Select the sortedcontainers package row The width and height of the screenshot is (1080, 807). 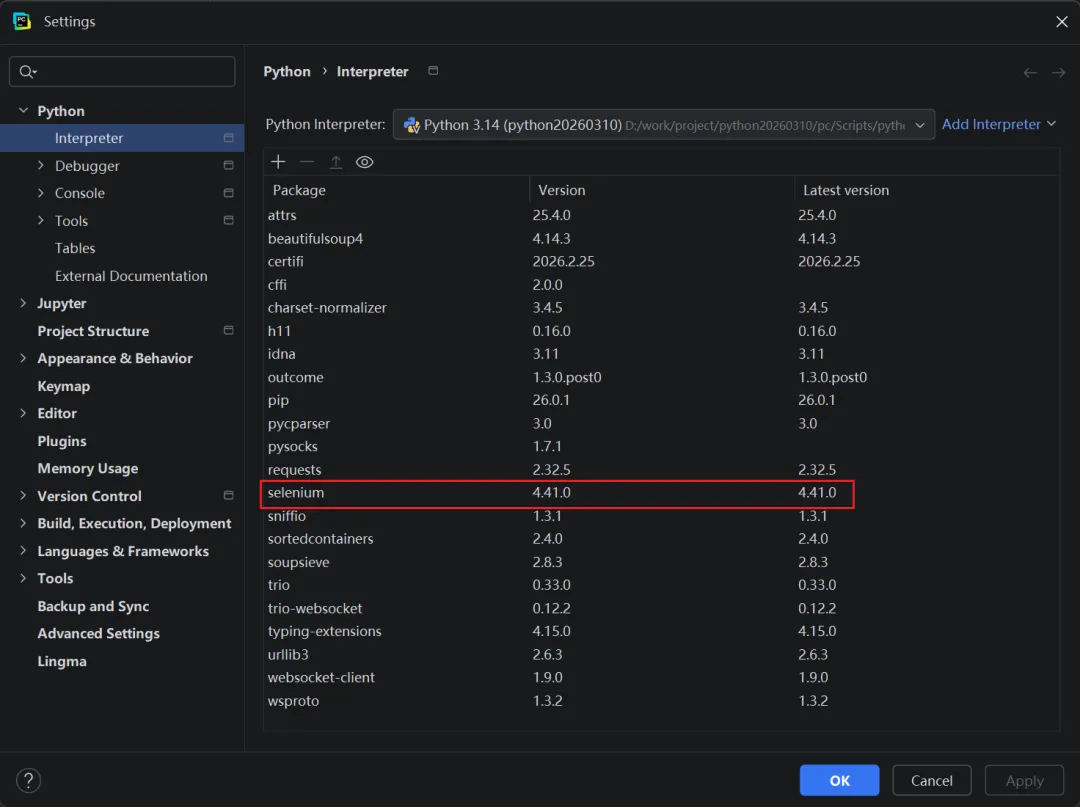click(x=661, y=538)
